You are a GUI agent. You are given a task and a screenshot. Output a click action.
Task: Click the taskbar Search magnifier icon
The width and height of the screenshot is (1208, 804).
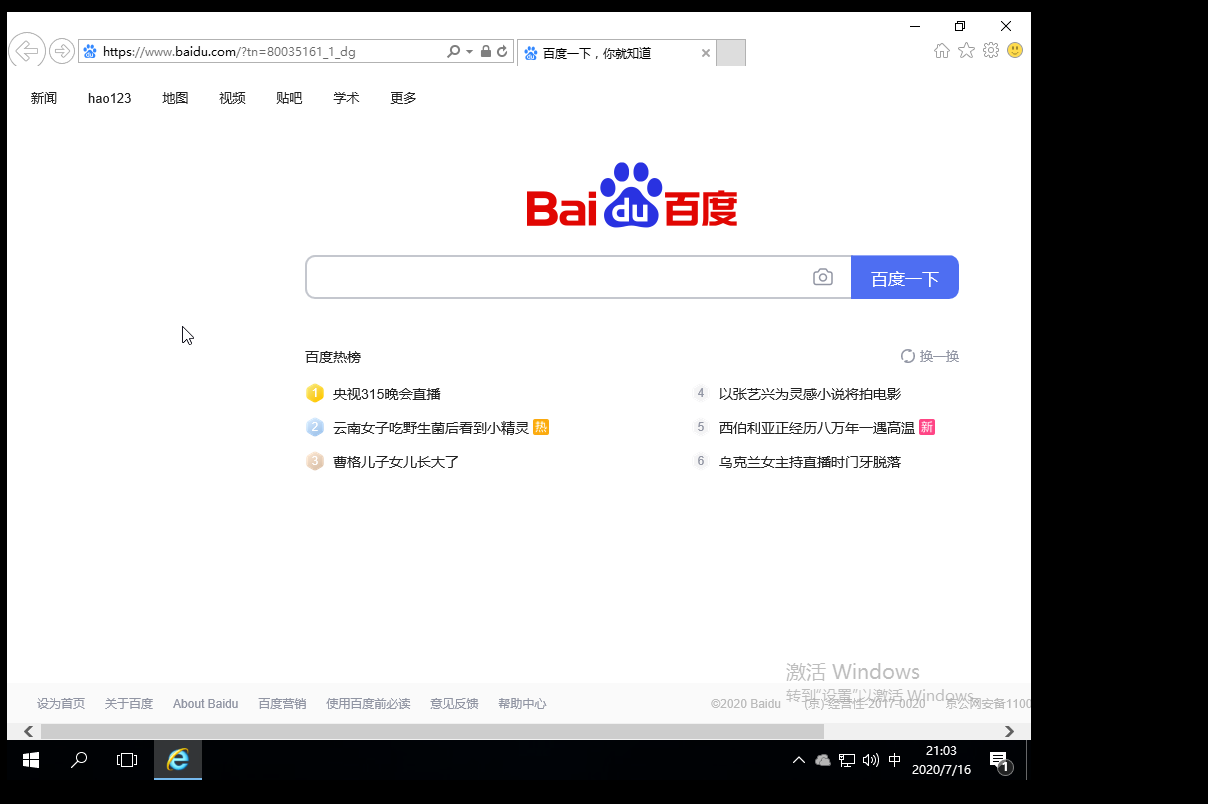click(79, 760)
